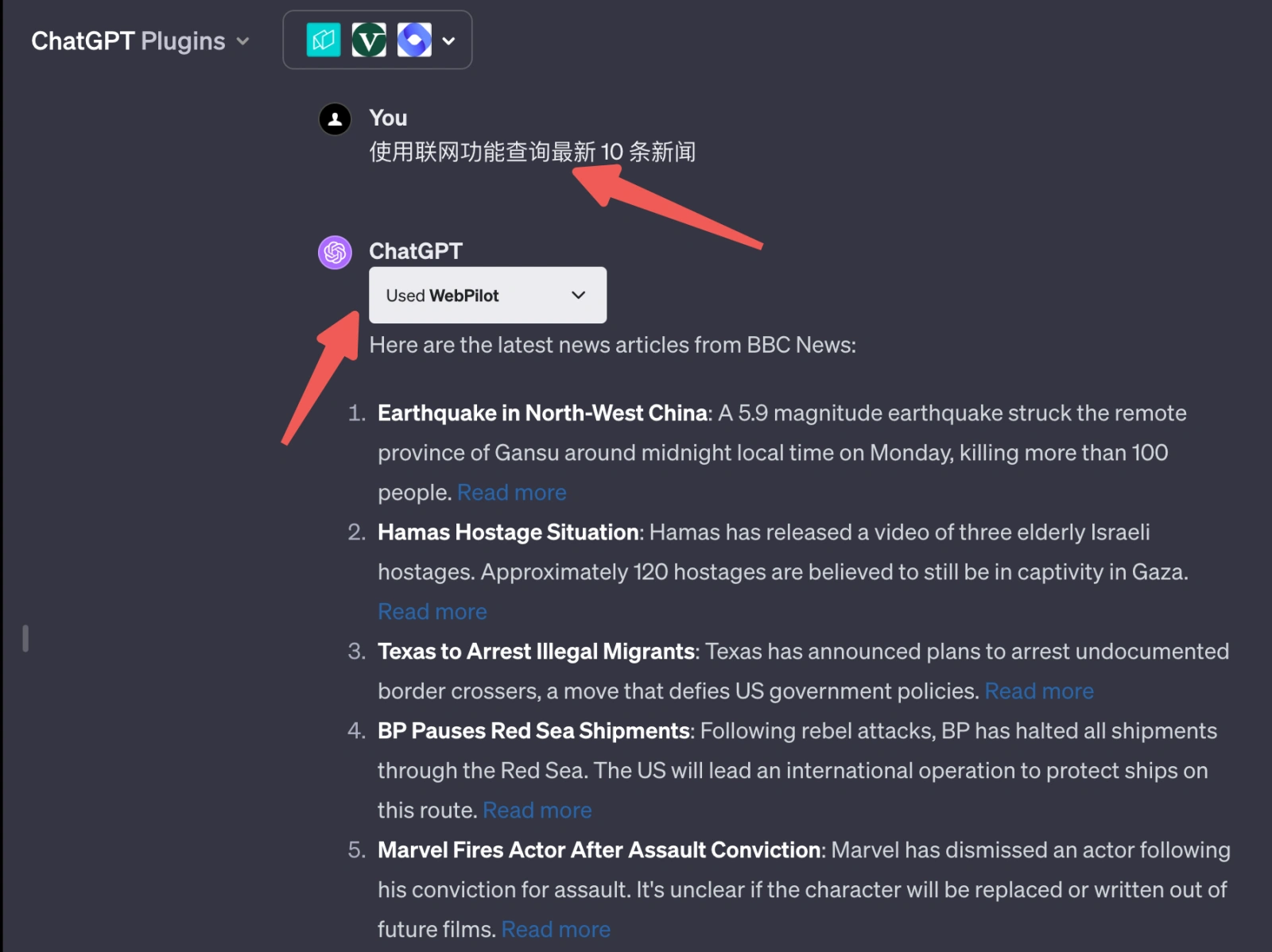Click the "BP Pauses Red Sea Shipments" headline

pyautogui.click(x=533, y=731)
